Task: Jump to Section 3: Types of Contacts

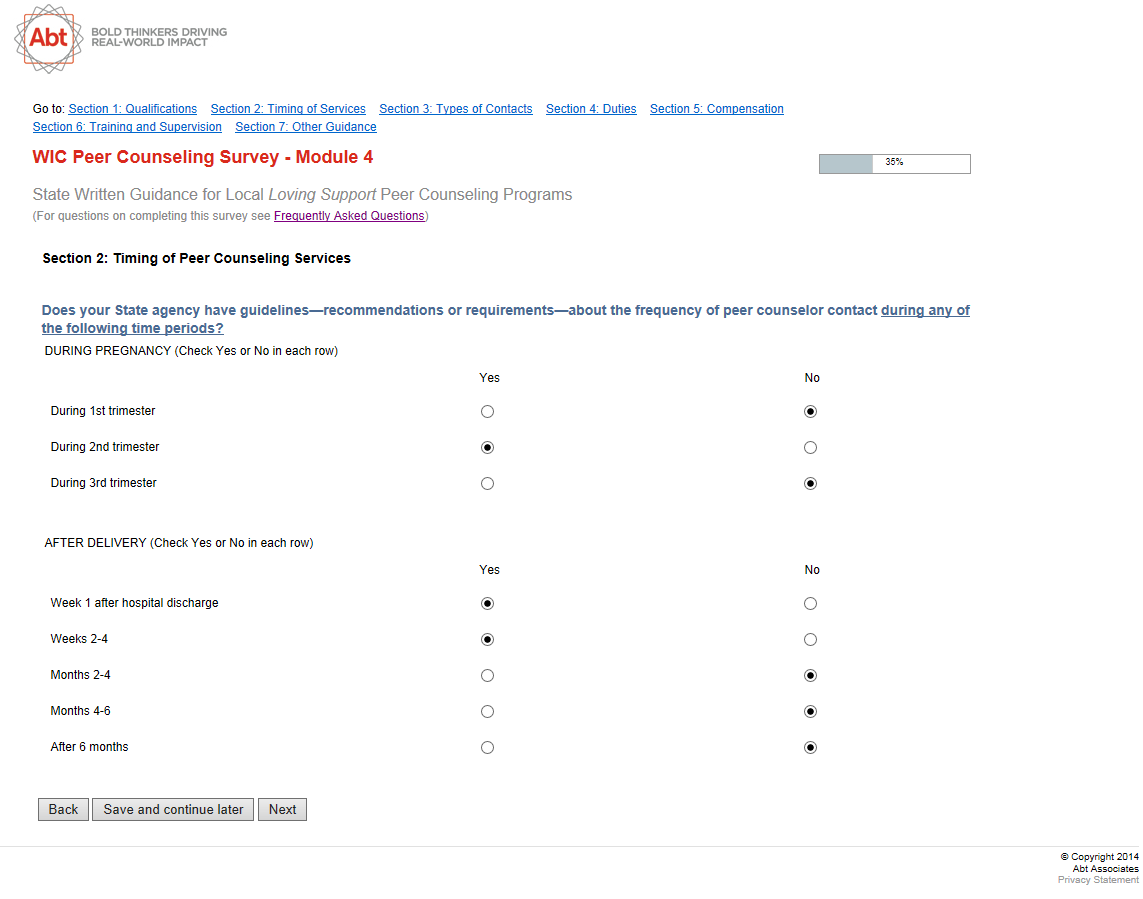Action: 456,109
